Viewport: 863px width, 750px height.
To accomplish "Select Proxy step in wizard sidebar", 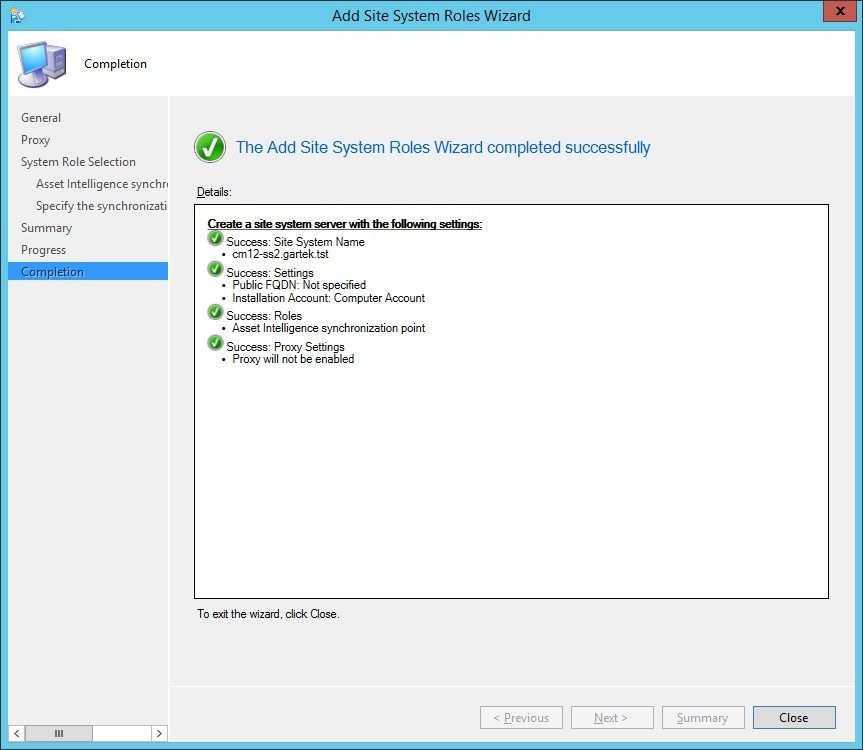I will [x=35, y=140].
